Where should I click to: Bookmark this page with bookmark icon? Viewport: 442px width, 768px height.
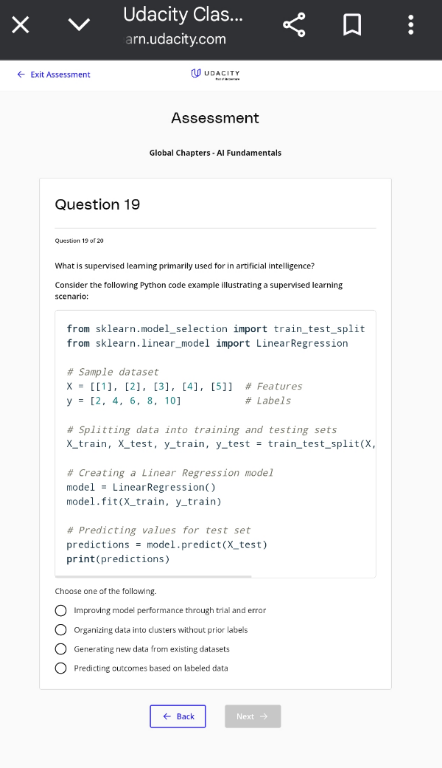pos(352,24)
